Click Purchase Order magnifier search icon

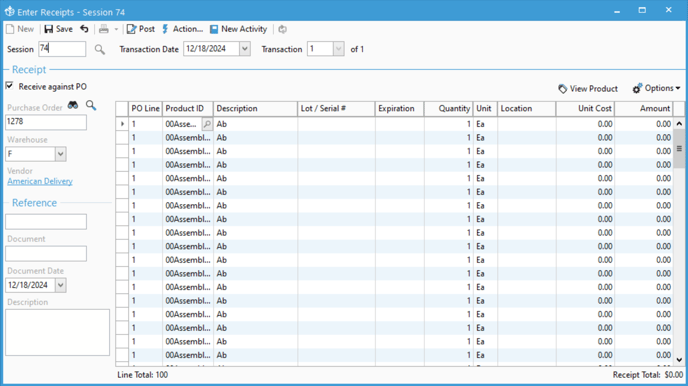pyautogui.click(x=91, y=105)
